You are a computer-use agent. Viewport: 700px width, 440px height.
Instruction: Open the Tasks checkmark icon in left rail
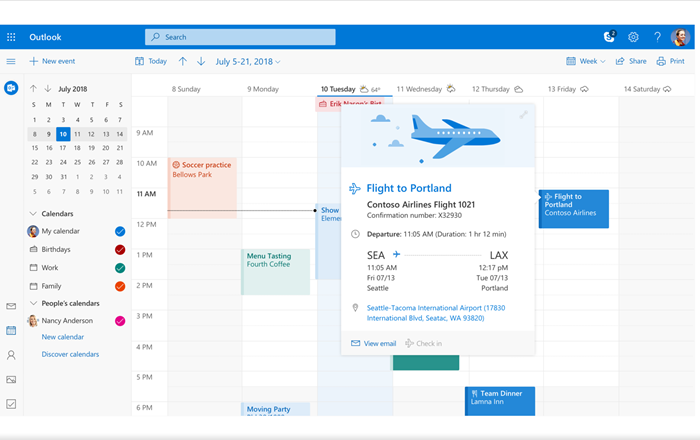(11, 404)
